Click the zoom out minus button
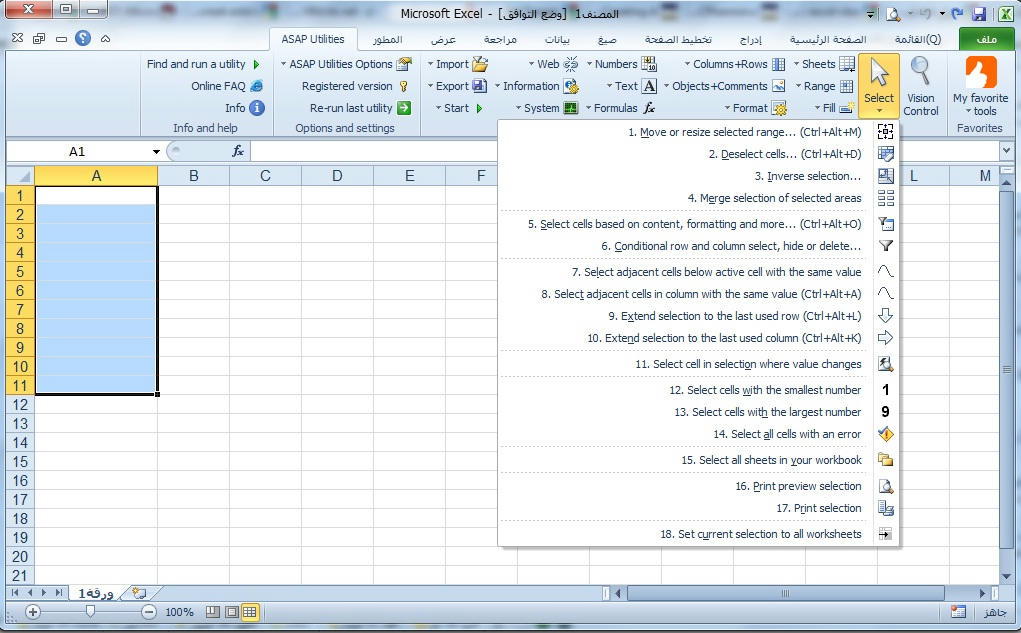 (148, 612)
